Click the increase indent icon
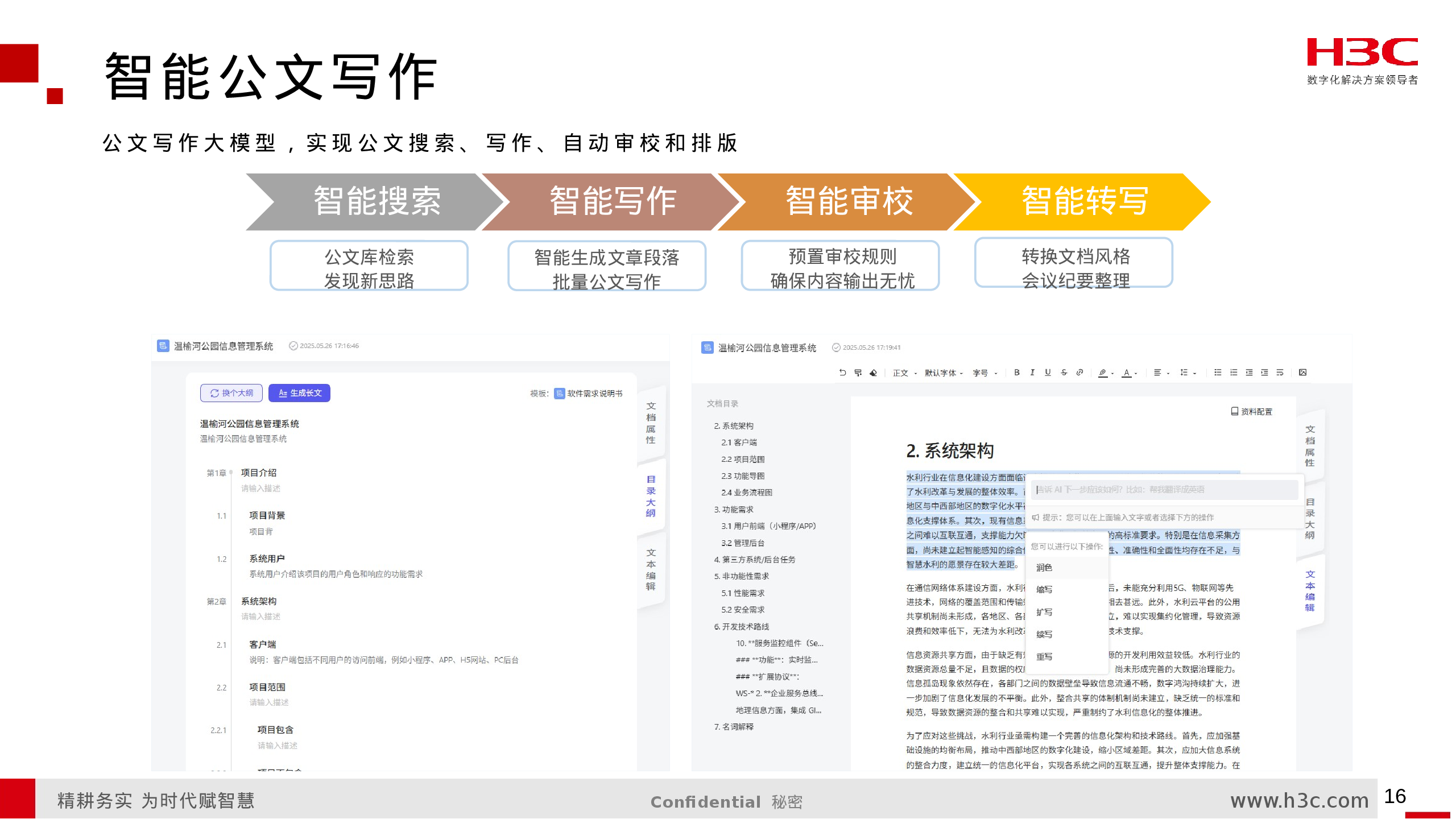 coord(1264,373)
